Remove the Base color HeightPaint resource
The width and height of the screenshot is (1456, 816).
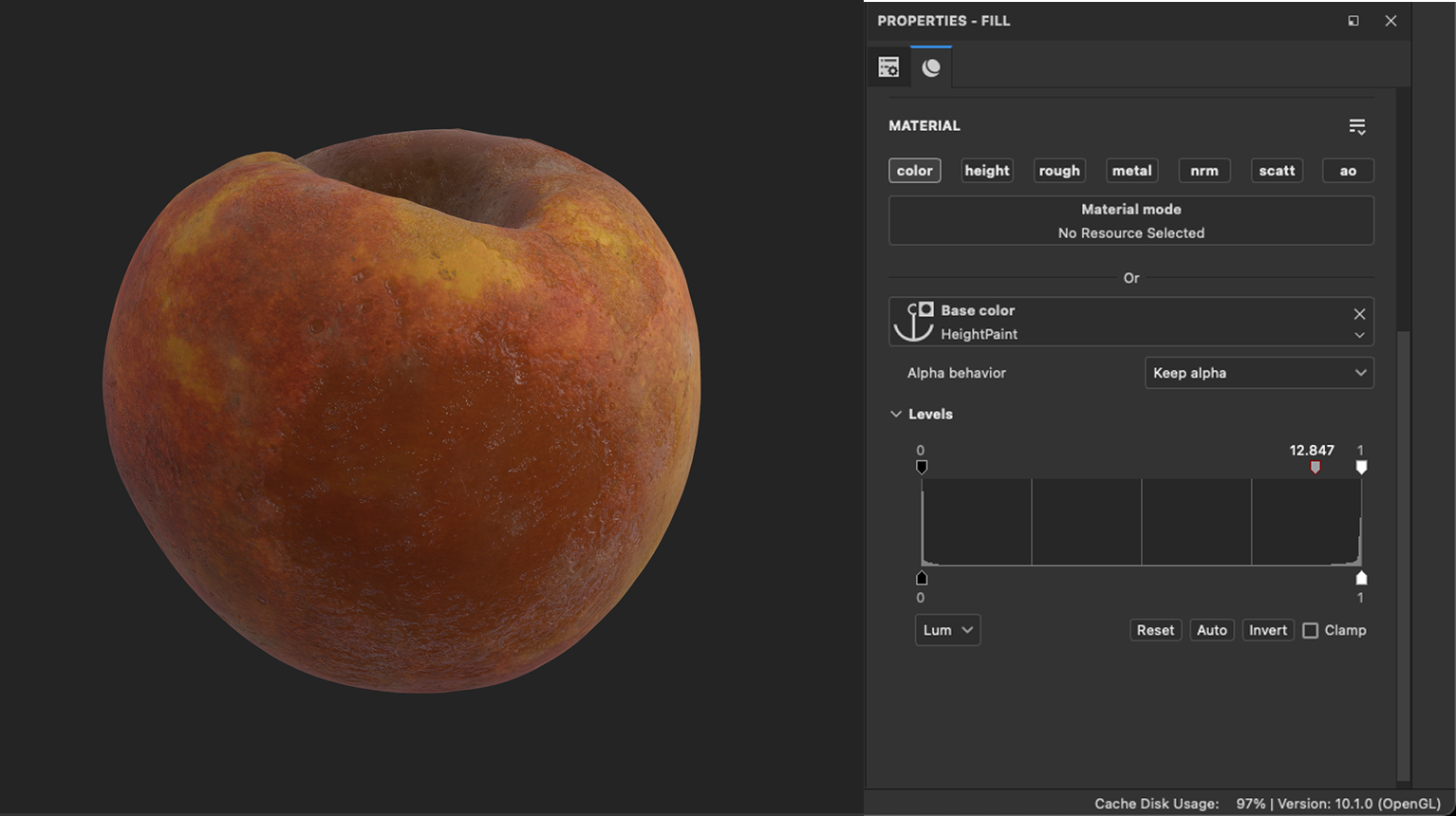(x=1359, y=313)
